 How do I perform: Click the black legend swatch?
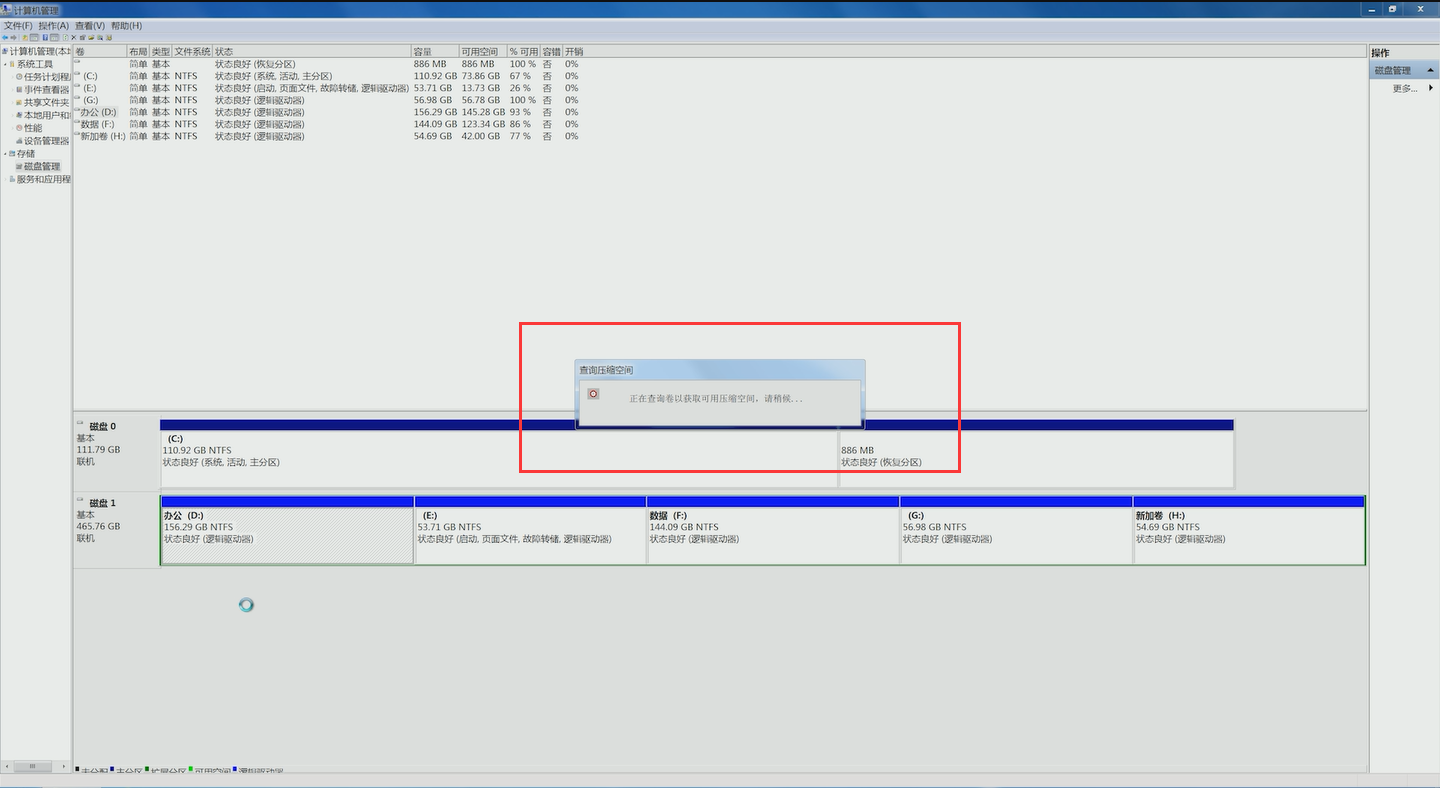click(77, 769)
